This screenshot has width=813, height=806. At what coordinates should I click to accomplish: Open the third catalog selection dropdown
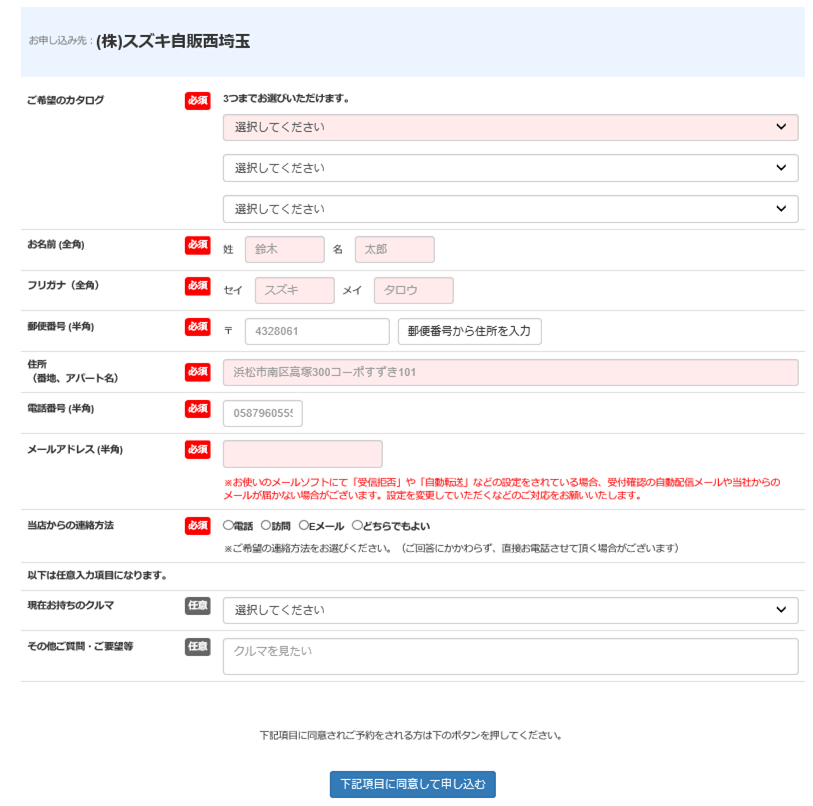click(510, 209)
